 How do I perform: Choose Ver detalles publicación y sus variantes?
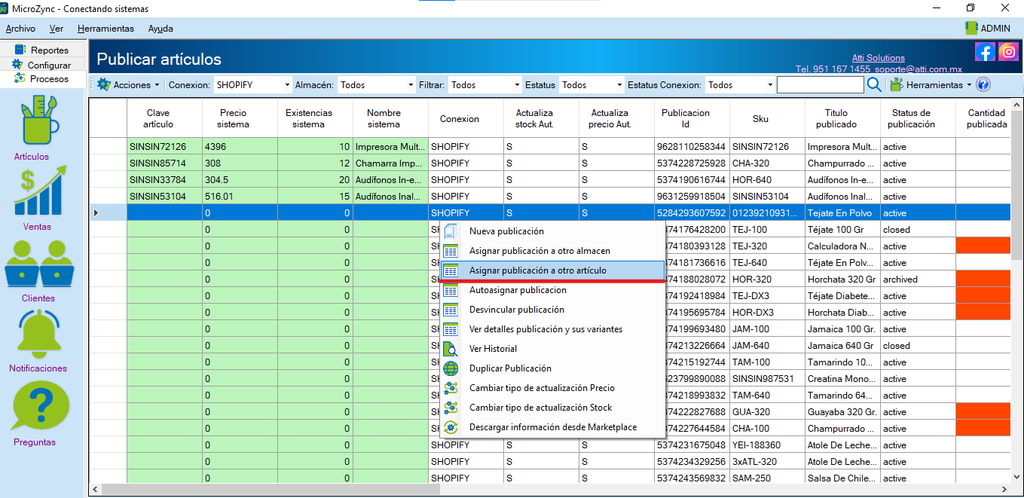[552, 329]
